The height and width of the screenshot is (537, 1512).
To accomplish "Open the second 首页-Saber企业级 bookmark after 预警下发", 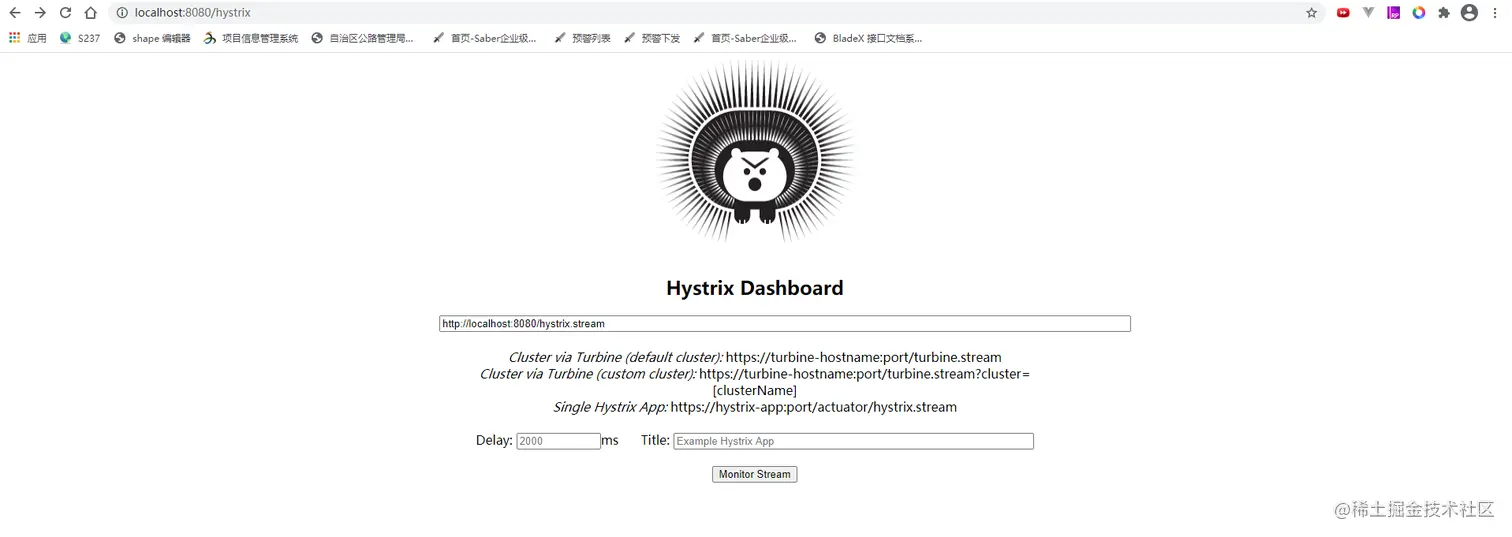I will (745, 38).
